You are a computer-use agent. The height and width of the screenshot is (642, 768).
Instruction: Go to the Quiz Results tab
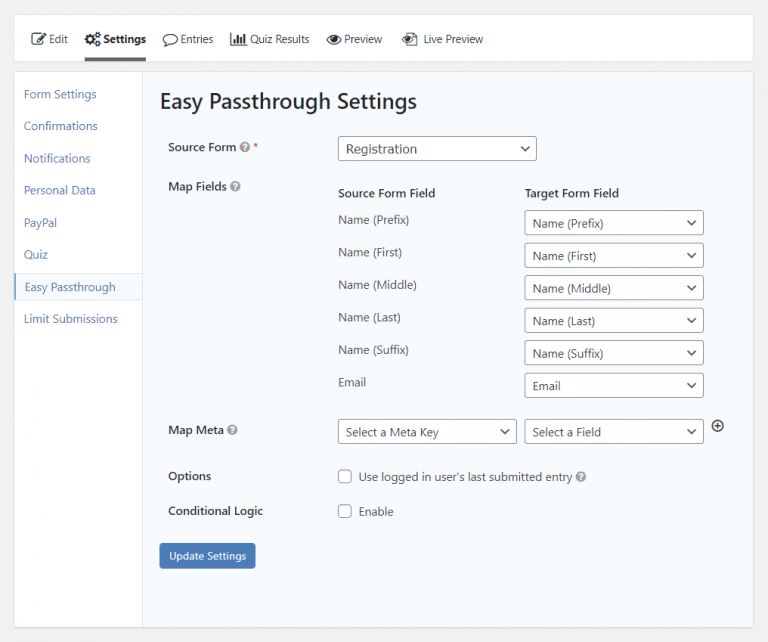270,39
